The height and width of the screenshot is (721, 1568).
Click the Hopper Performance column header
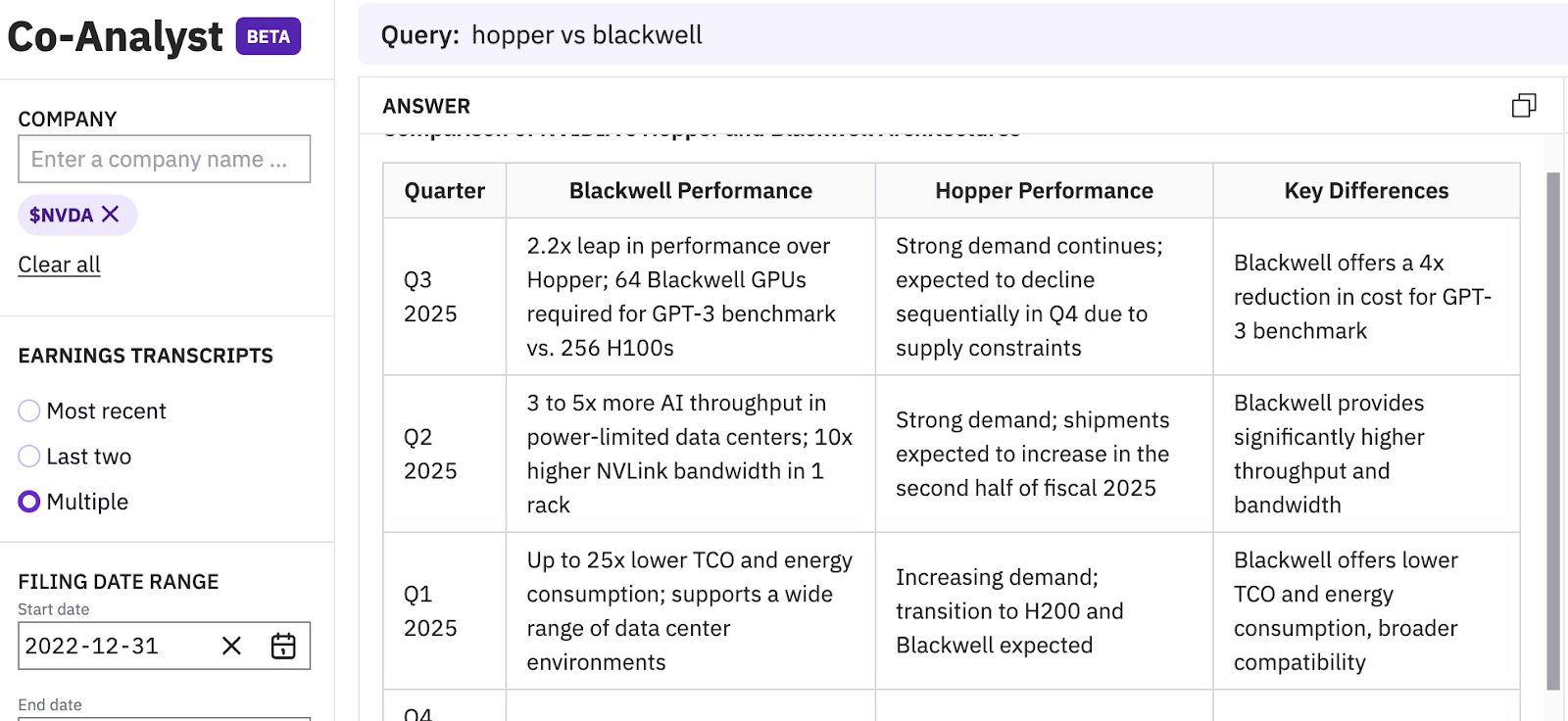[x=1044, y=191]
